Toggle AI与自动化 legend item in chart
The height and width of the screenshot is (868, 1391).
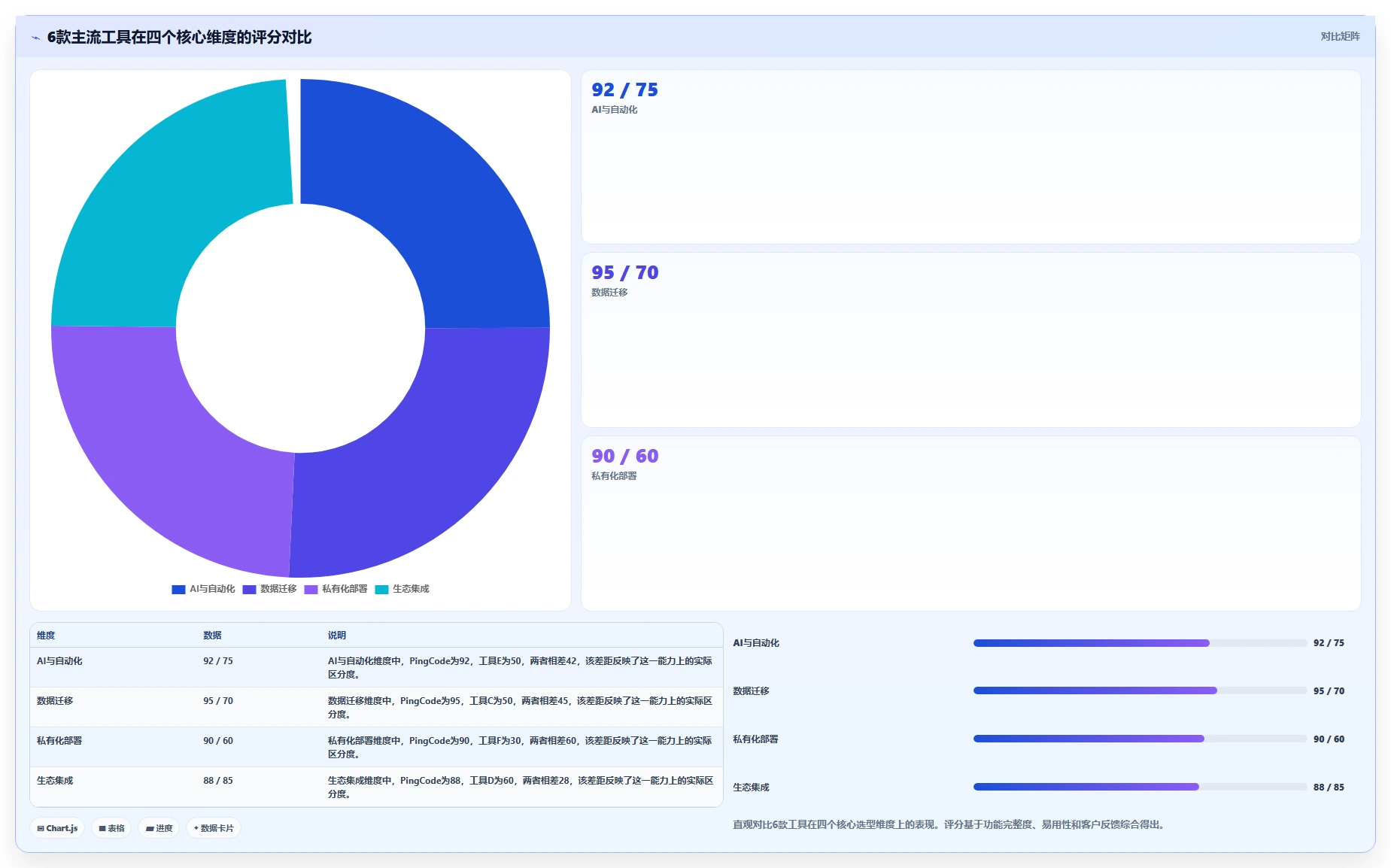pyautogui.click(x=203, y=589)
